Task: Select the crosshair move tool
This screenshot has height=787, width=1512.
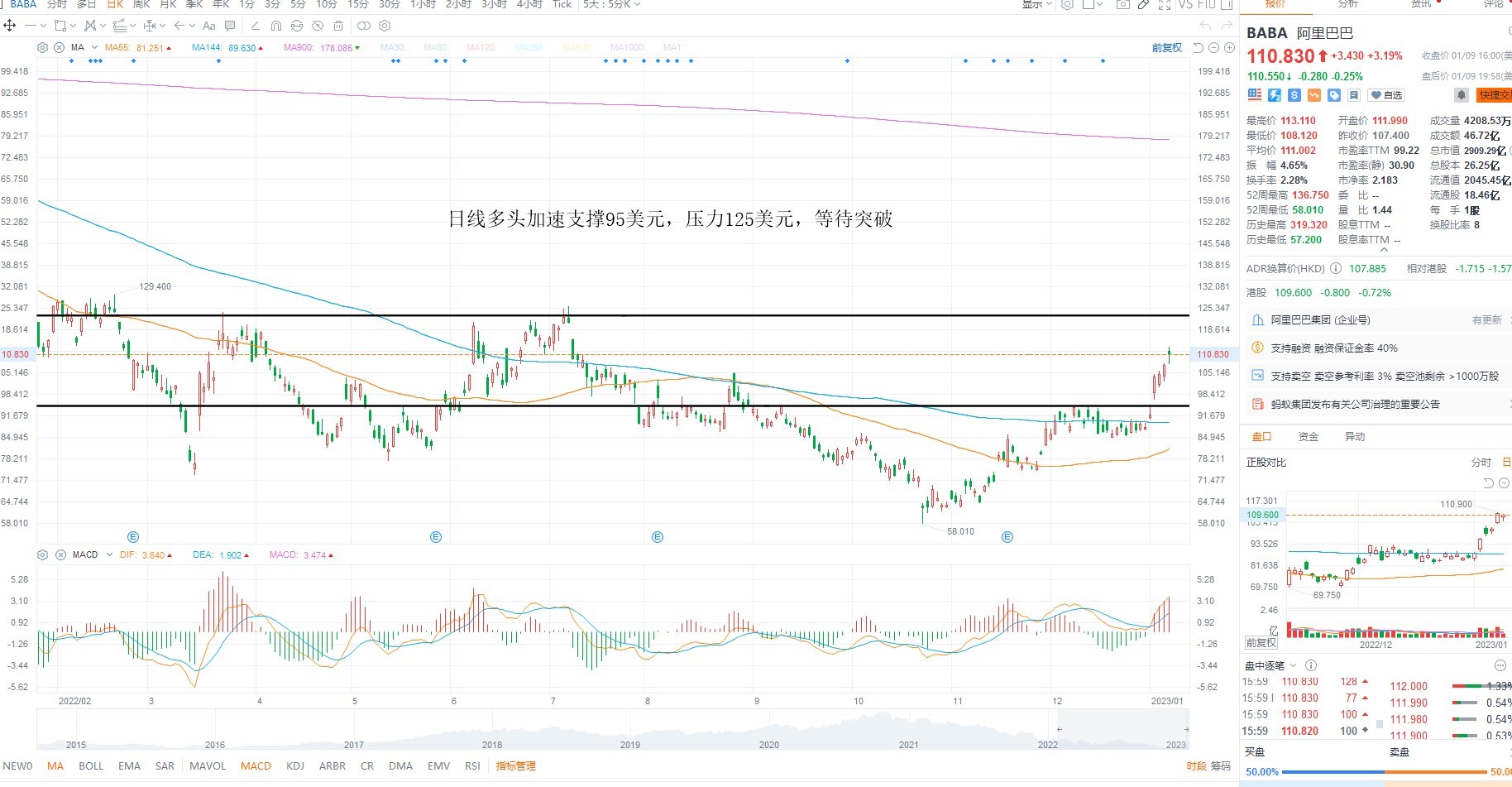Action: pyautogui.click(x=10, y=26)
